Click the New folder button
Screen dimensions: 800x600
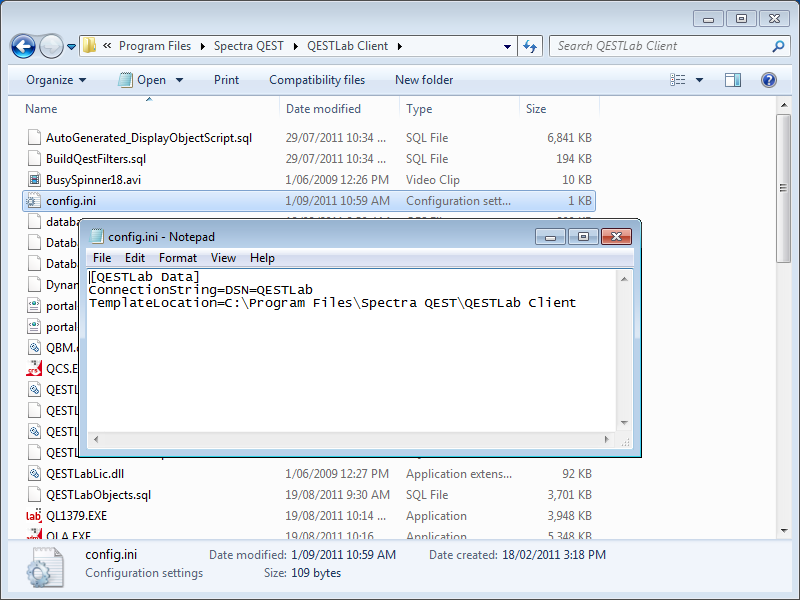pos(424,80)
